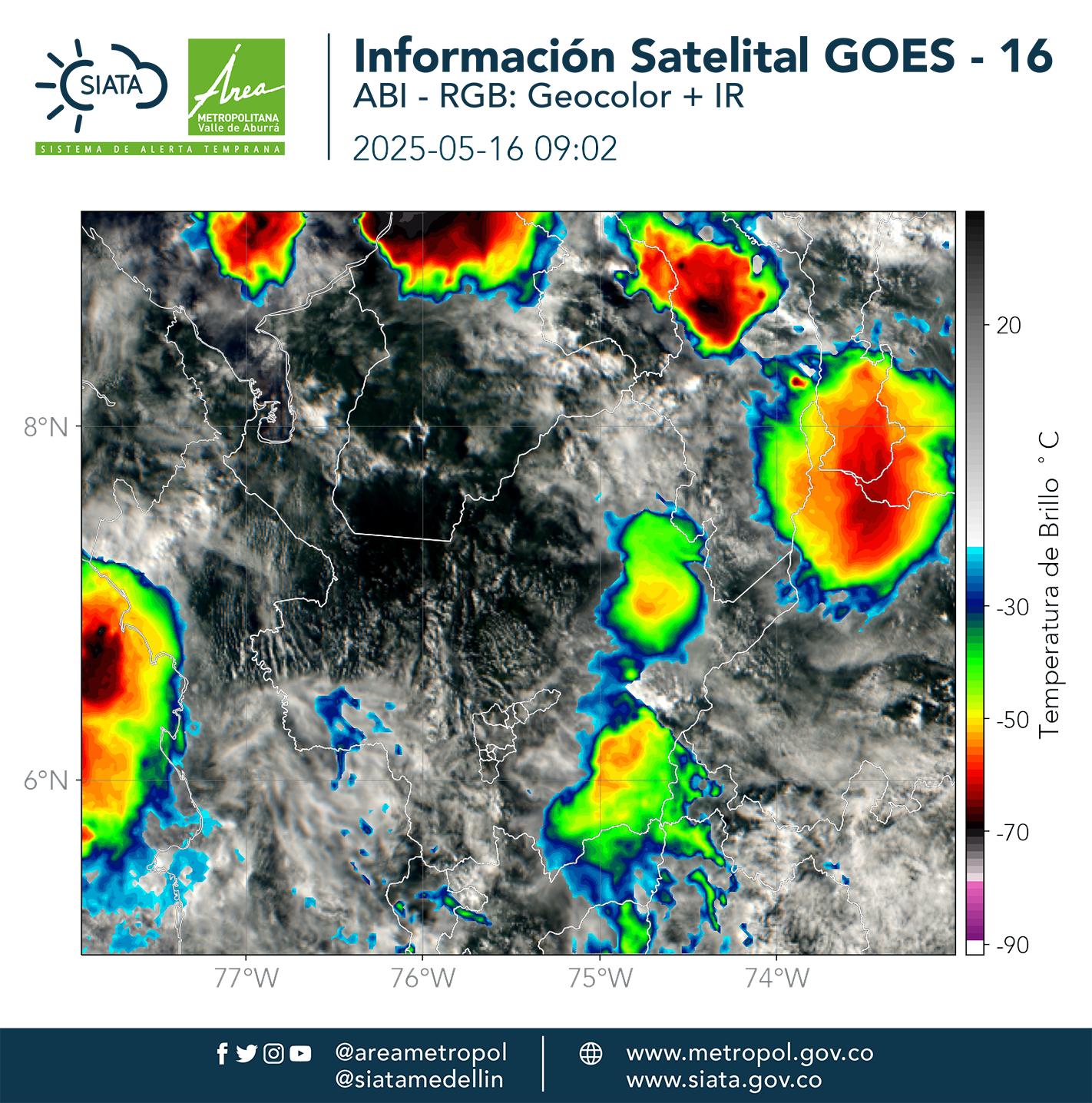
Task: Select the @siatamedellin handle
Action: pos(419,1079)
